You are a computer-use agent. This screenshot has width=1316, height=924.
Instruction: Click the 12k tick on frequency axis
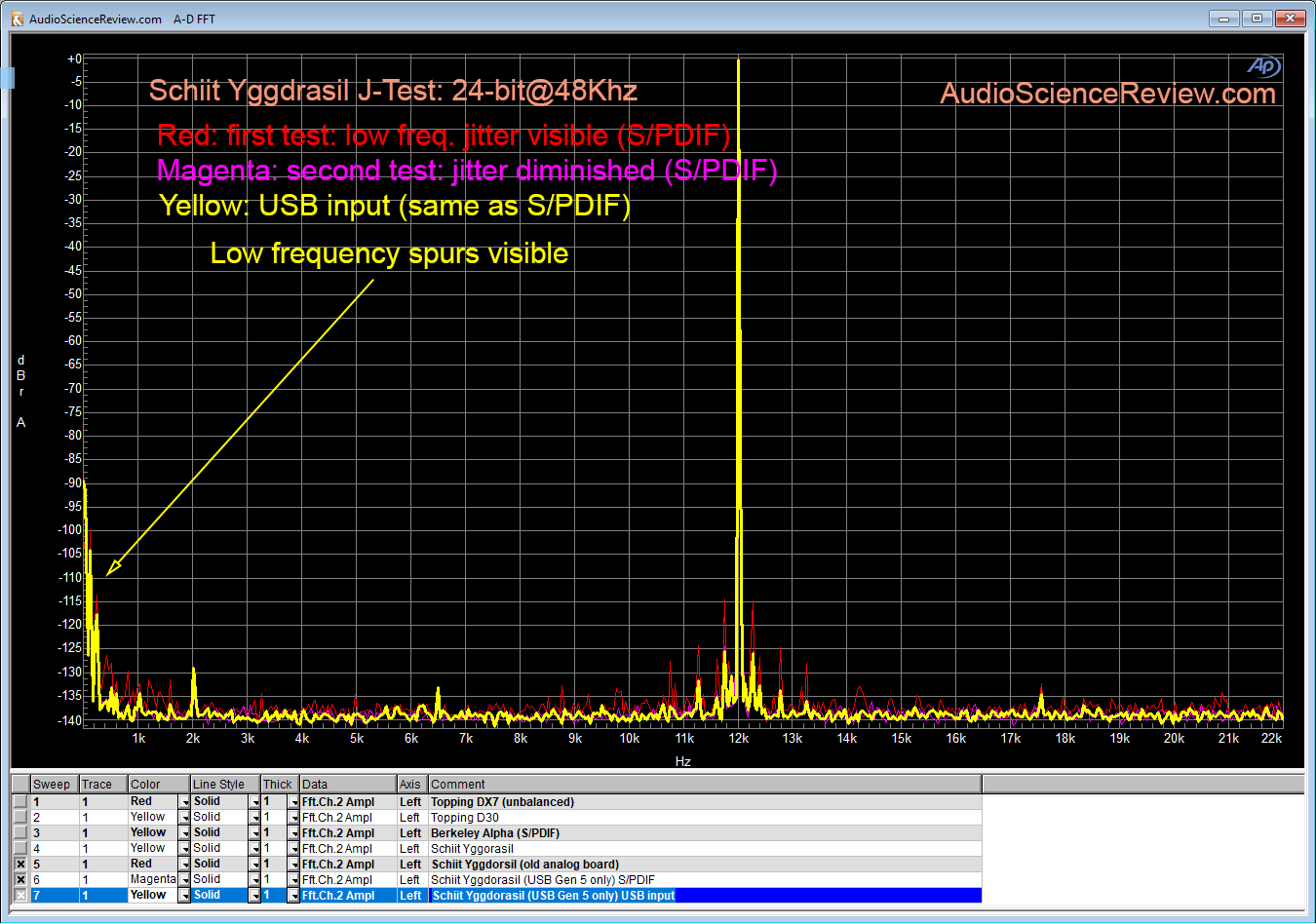coord(739,739)
